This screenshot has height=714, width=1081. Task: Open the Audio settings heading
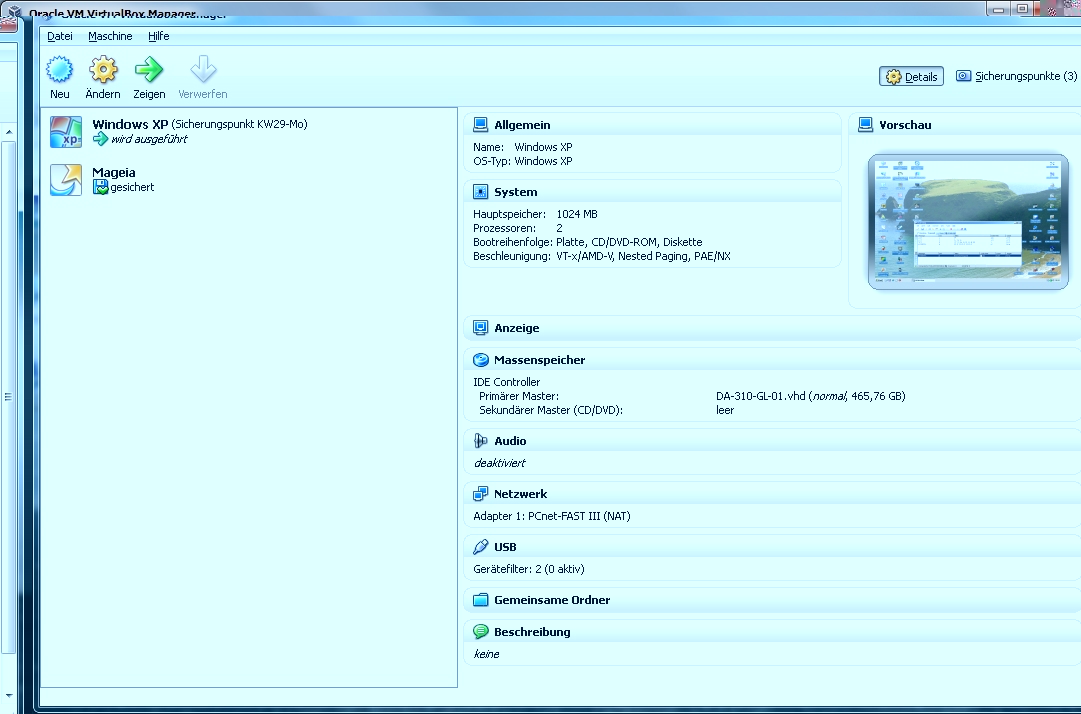click(510, 441)
